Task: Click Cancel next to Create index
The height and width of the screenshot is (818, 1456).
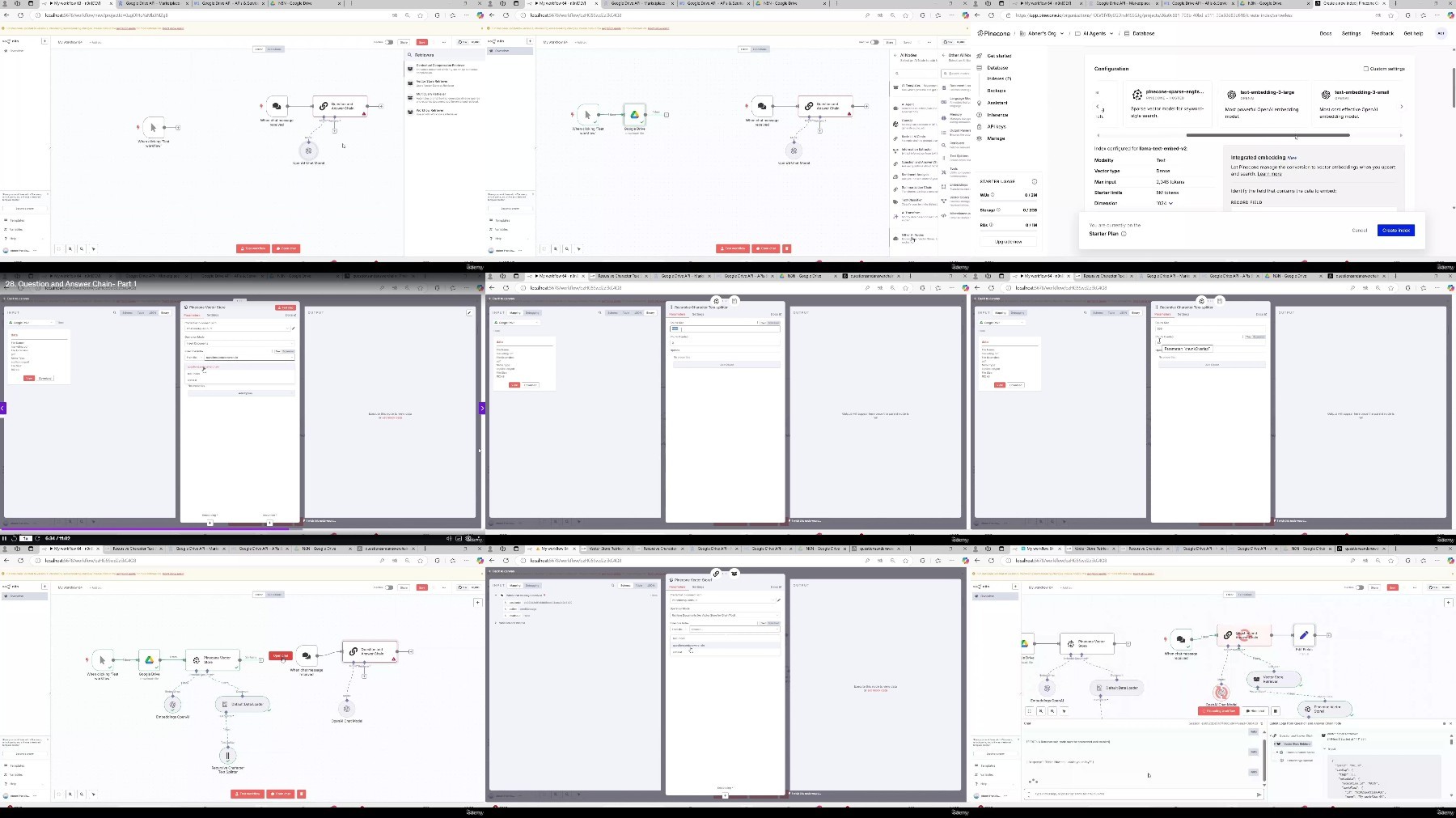Action: [1360, 231]
